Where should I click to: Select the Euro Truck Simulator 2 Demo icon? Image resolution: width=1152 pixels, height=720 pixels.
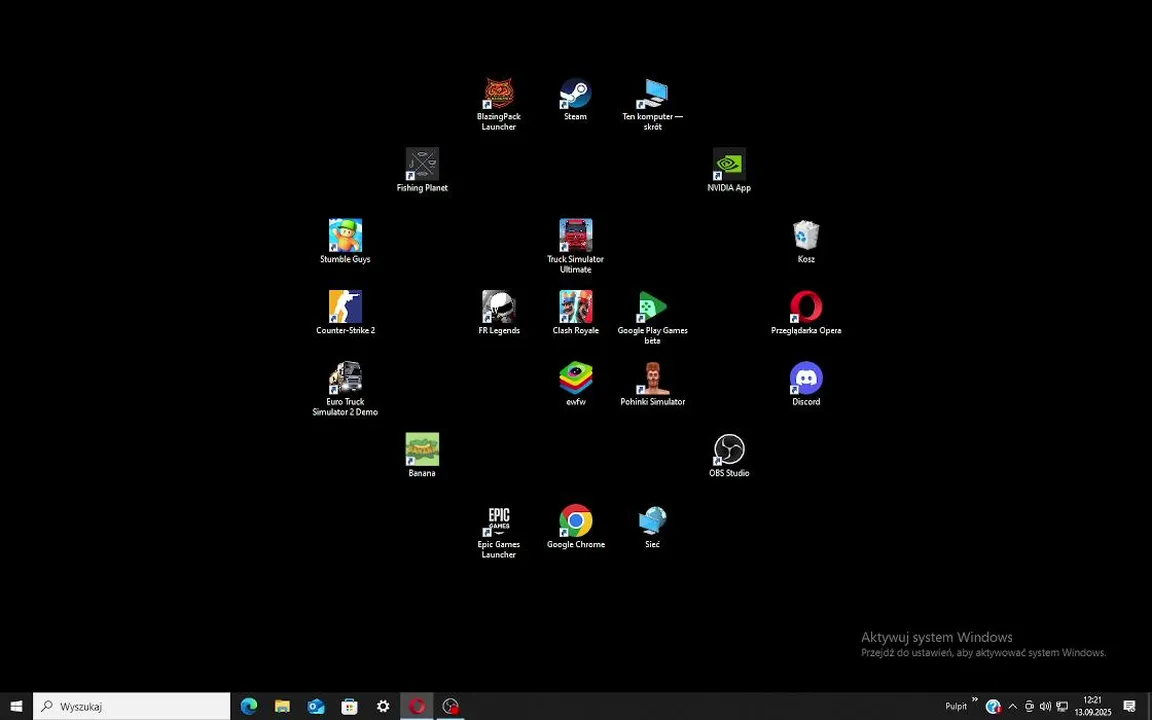tap(345, 389)
